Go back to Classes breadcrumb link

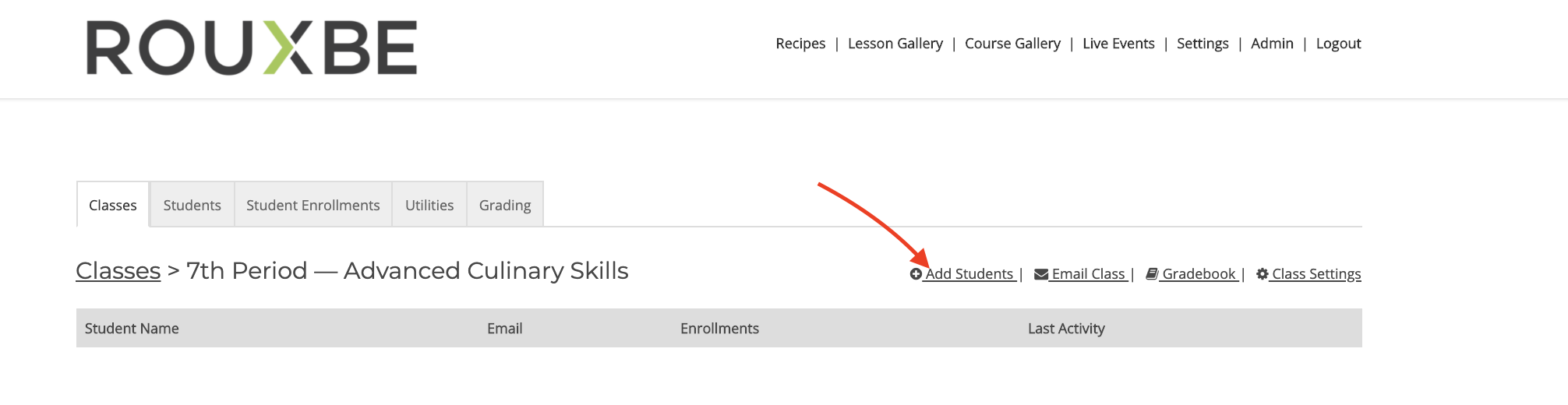click(118, 271)
